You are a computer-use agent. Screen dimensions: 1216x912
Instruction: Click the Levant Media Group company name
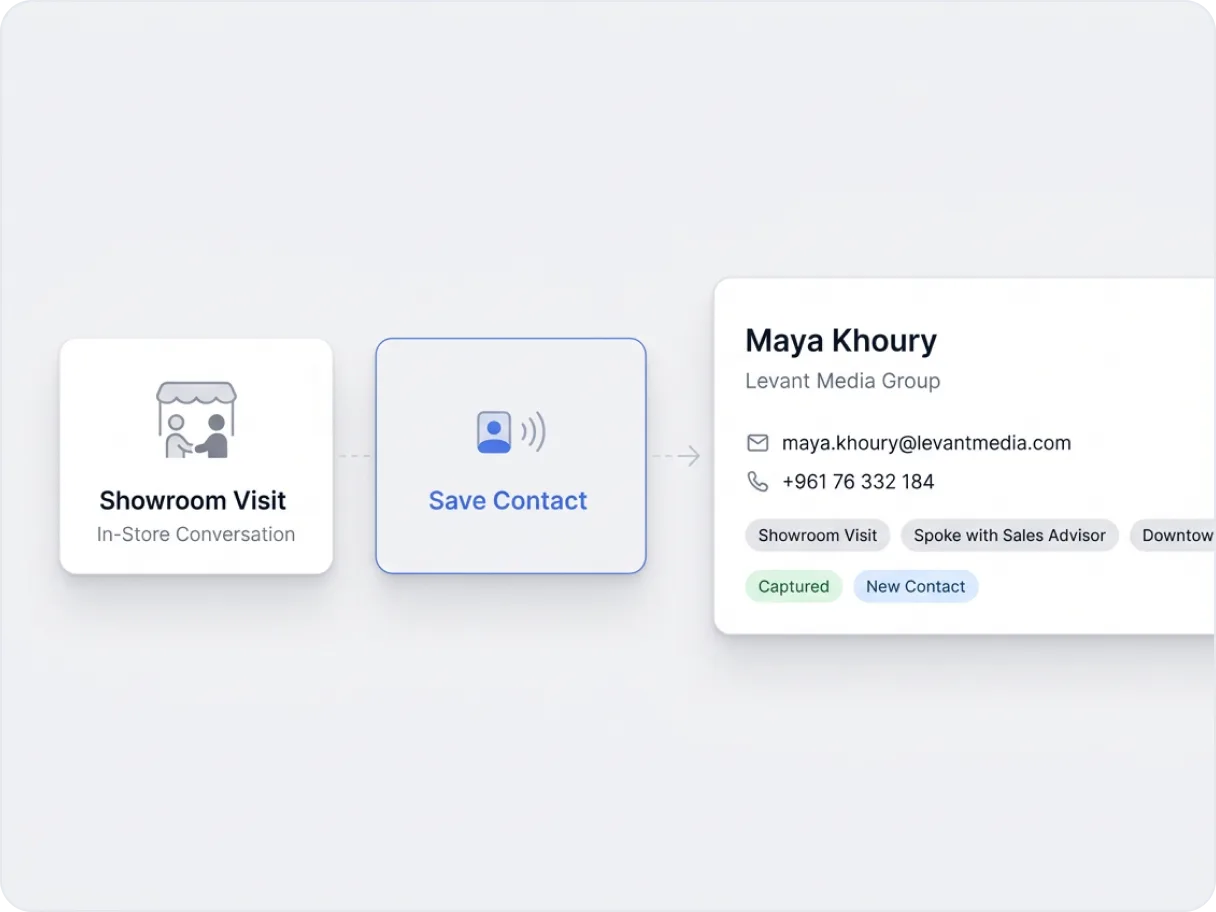[842, 381]
